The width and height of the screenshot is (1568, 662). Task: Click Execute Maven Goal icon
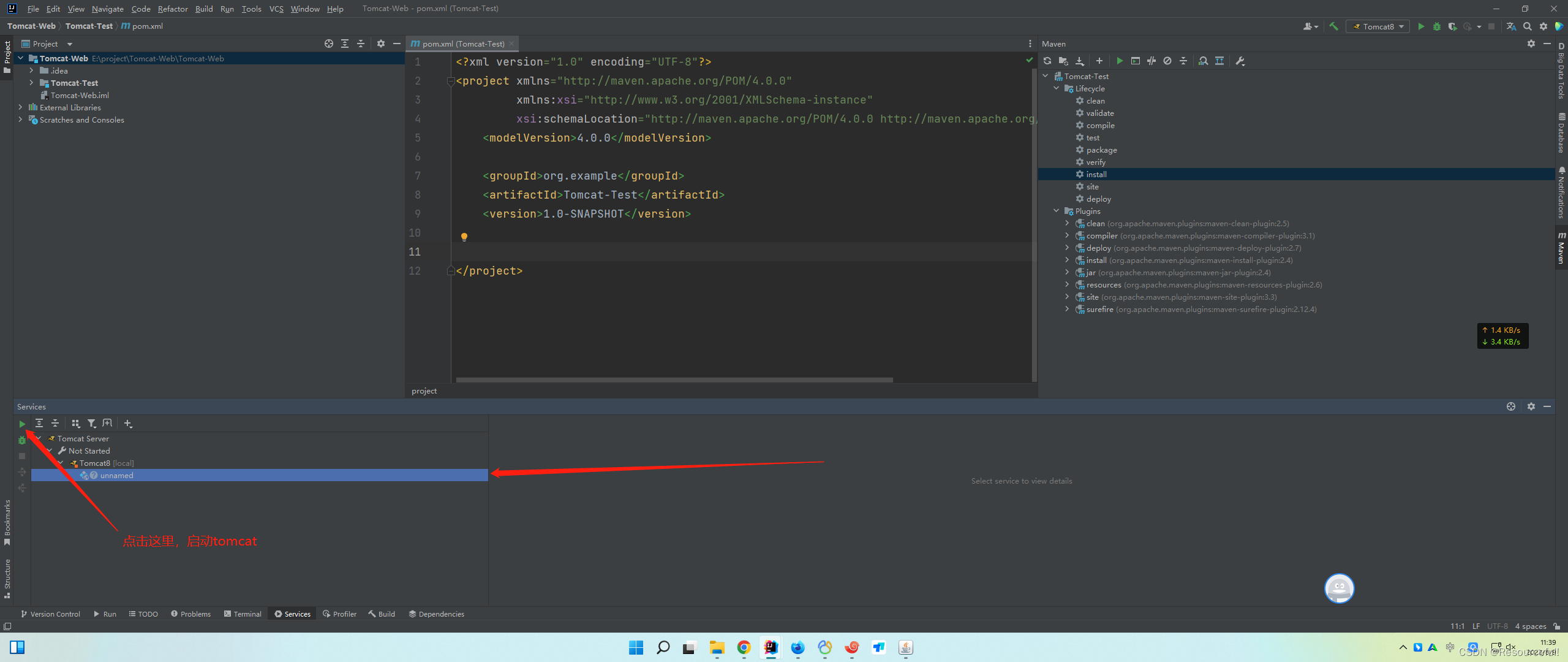pyautogui.click(x=1136, y=61)
